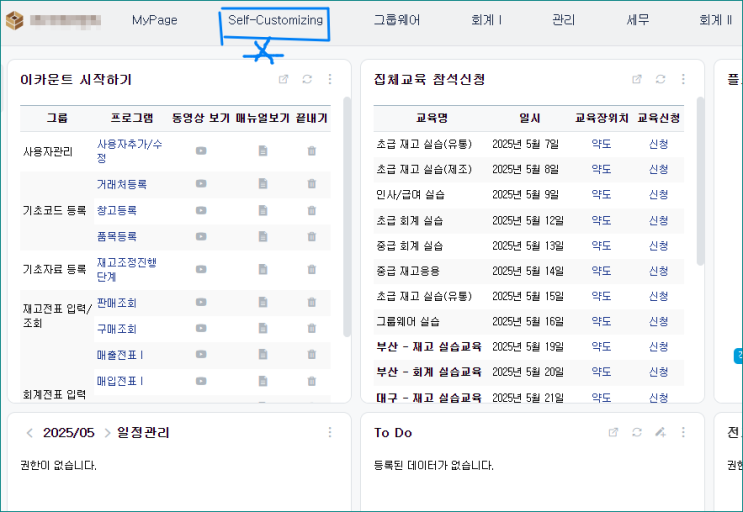
Task: Open the Self-Customizing menu tab
Action: coord(275,20)
